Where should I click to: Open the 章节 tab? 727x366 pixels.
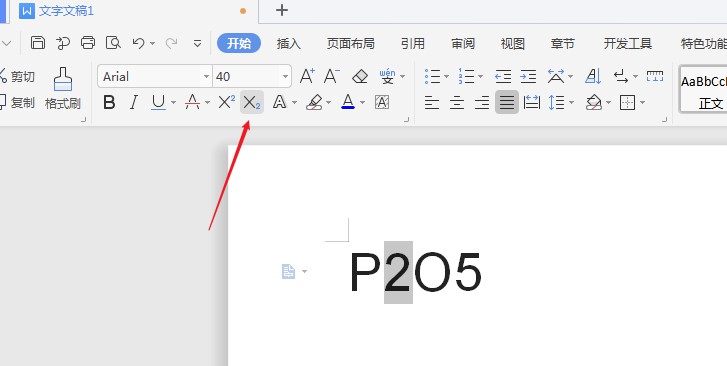563,44
